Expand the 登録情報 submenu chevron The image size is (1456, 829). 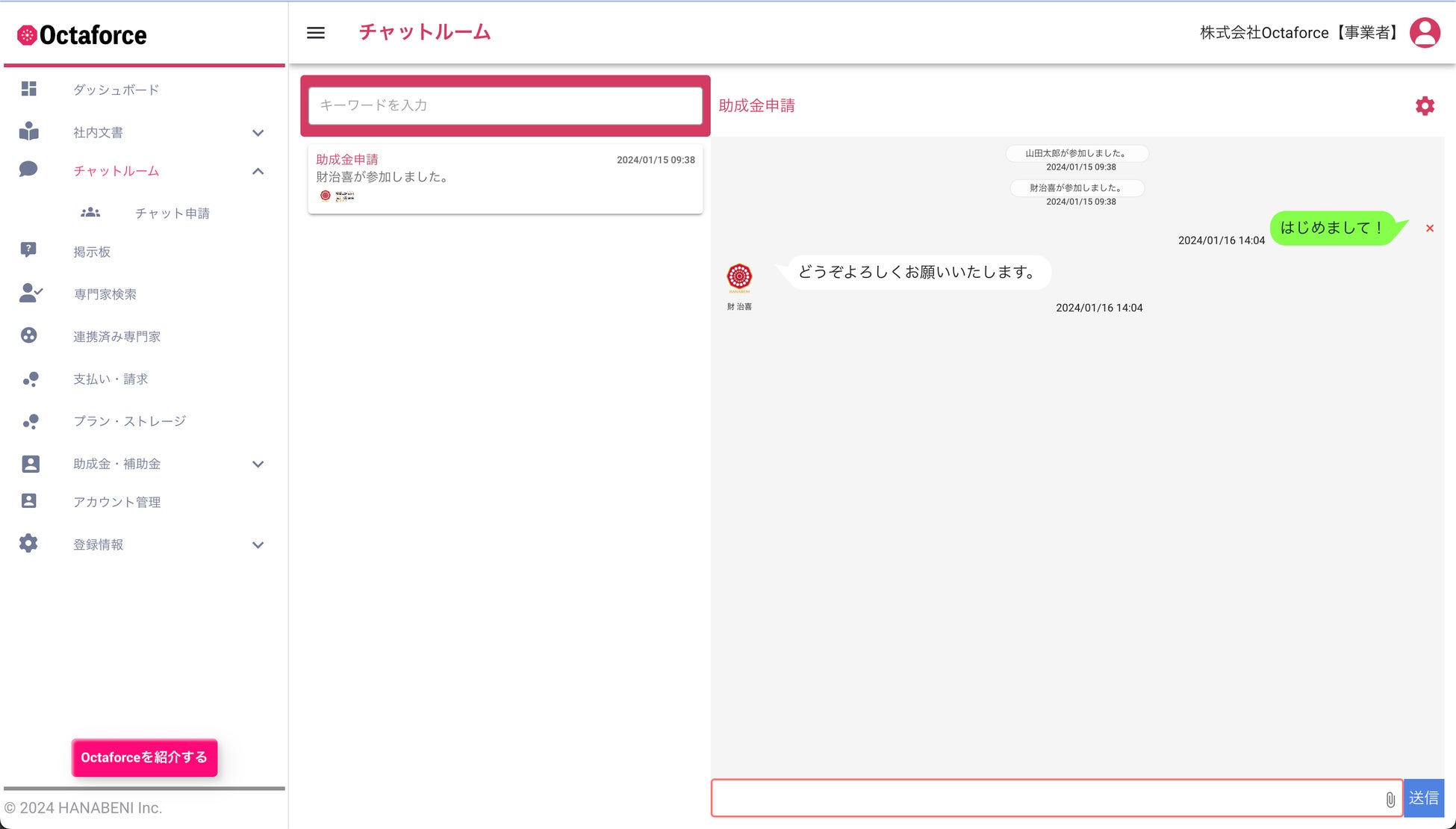258,544
